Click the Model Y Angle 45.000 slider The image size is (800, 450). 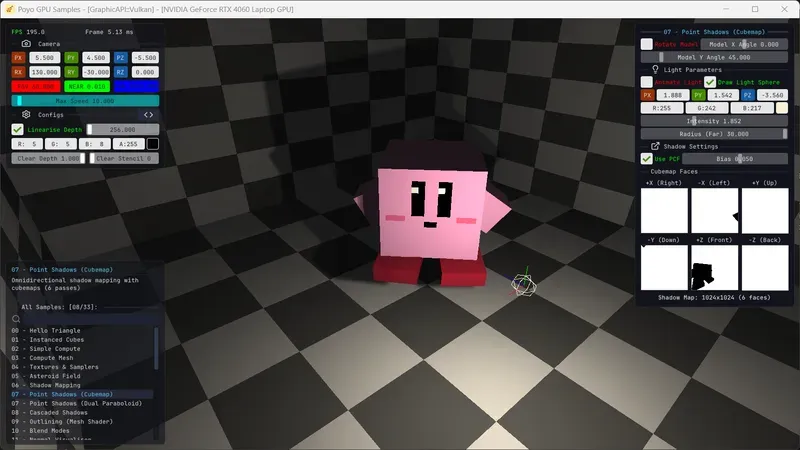coord(714,57)
